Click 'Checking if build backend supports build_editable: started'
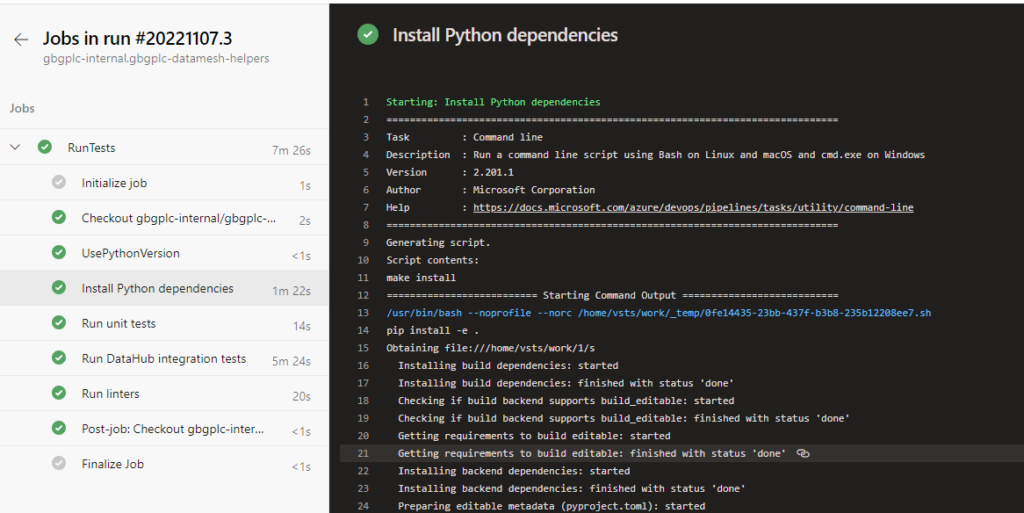Screen dimensions: 1024x513 point(566,401)
